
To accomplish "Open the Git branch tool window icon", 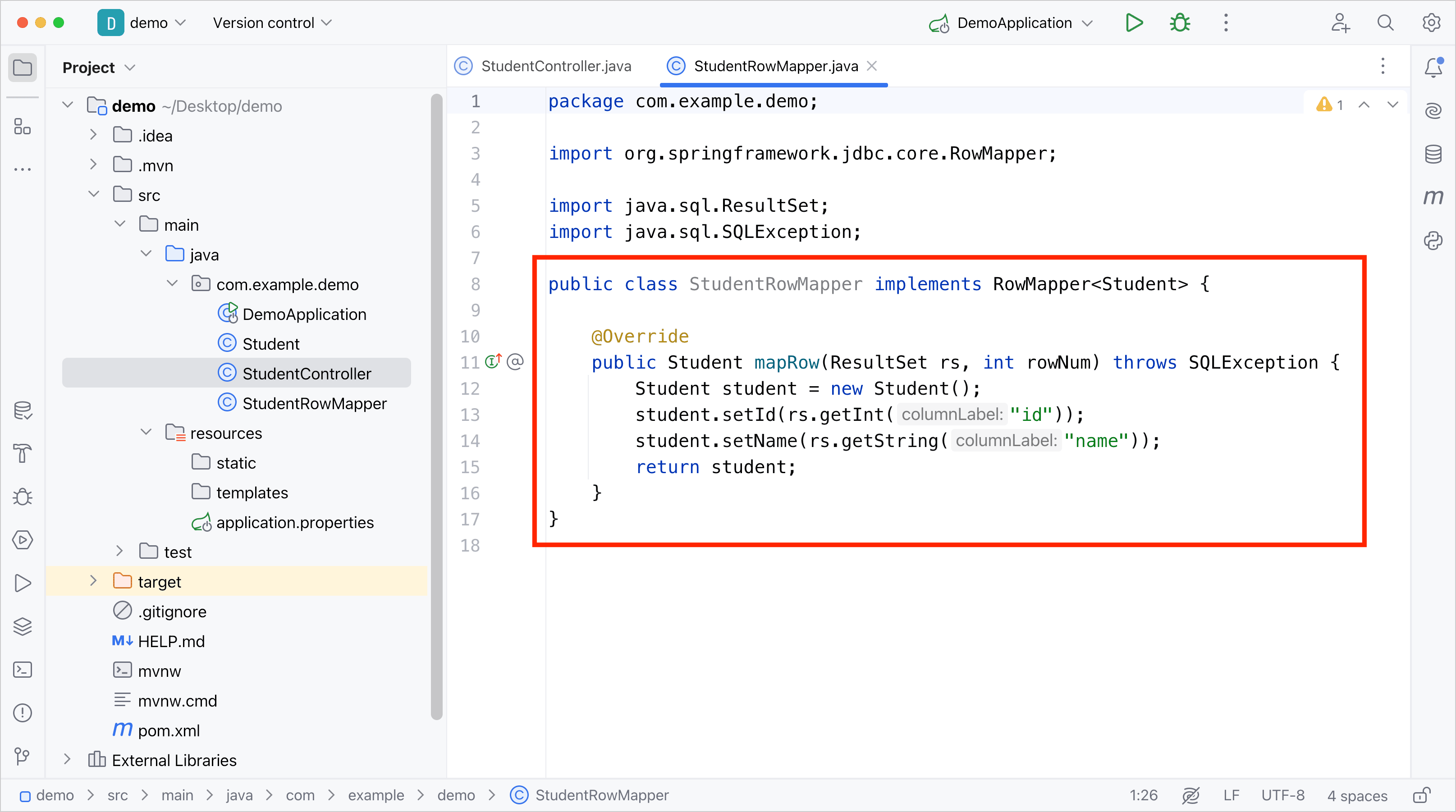I will point(22,756).
